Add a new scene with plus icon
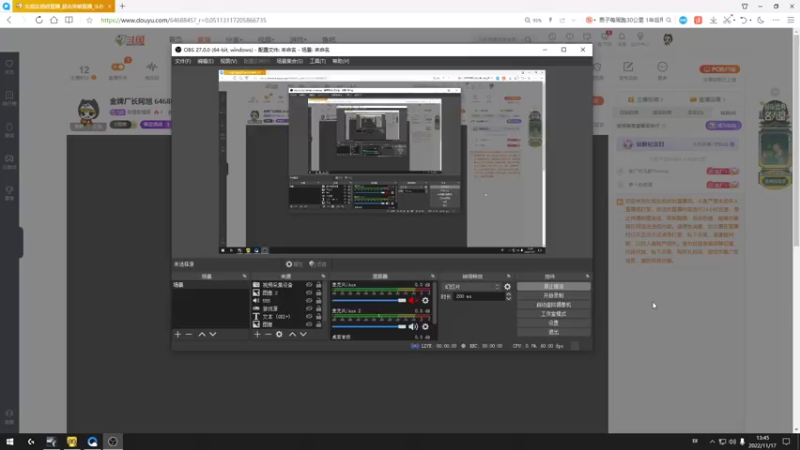 click(x=178, y=334)
